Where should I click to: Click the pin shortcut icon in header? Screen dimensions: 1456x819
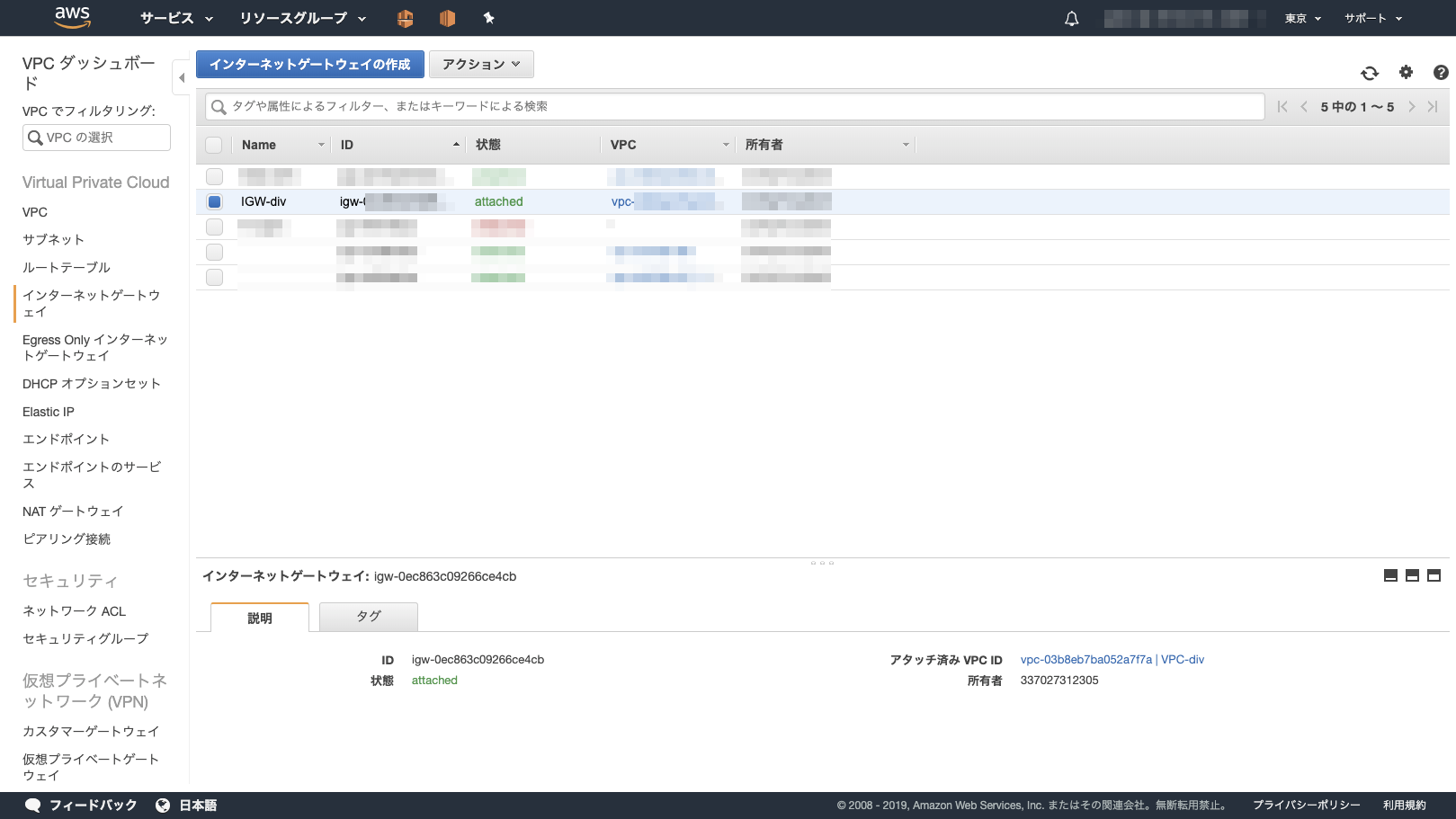488,18
